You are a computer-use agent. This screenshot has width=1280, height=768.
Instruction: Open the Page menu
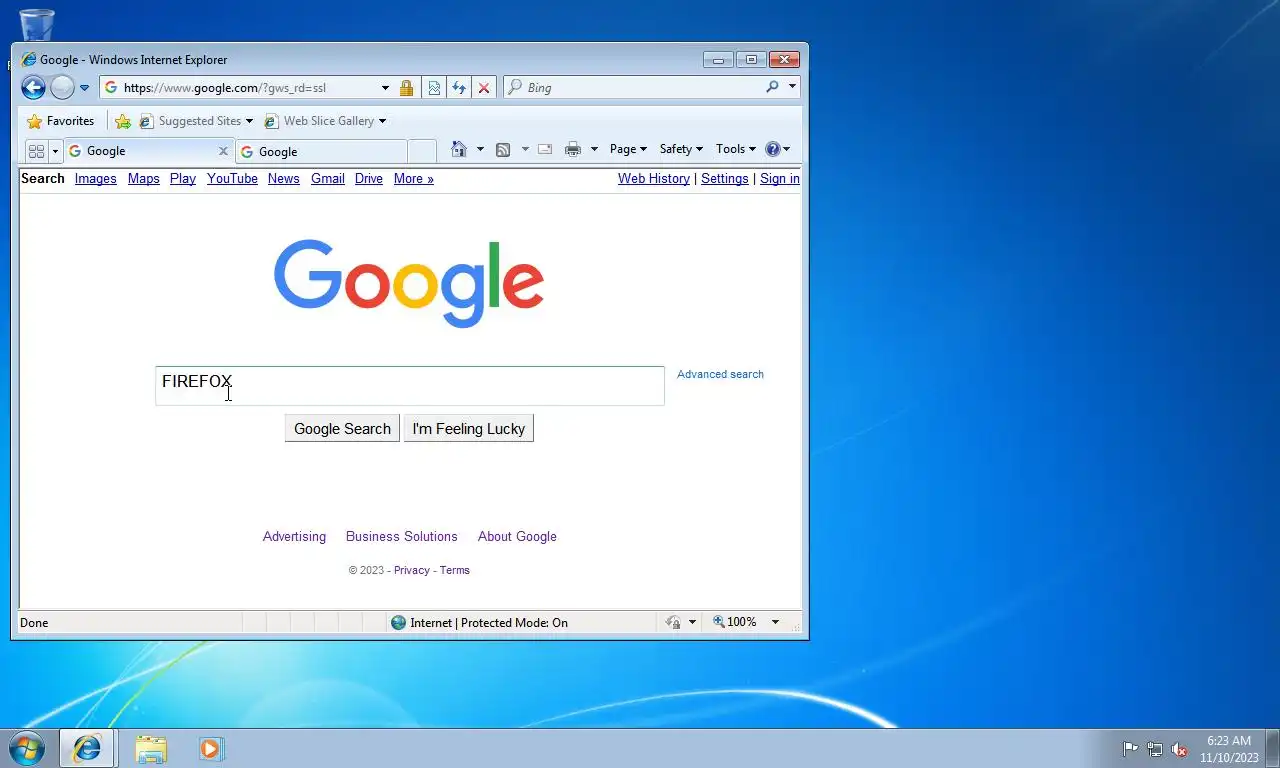tap(628, 149)
